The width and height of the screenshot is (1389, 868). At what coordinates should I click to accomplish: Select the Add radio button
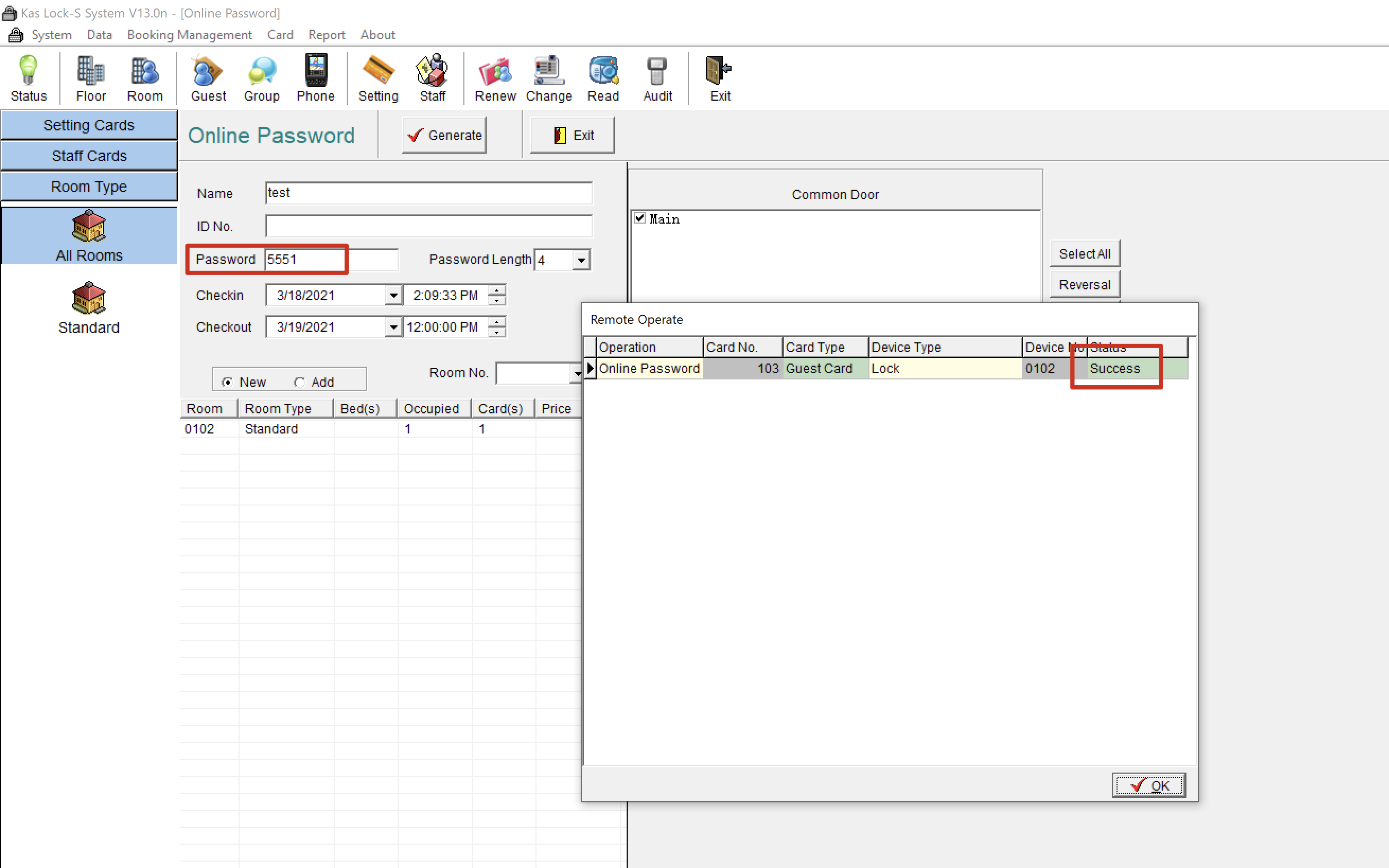(x=299, y=382)
